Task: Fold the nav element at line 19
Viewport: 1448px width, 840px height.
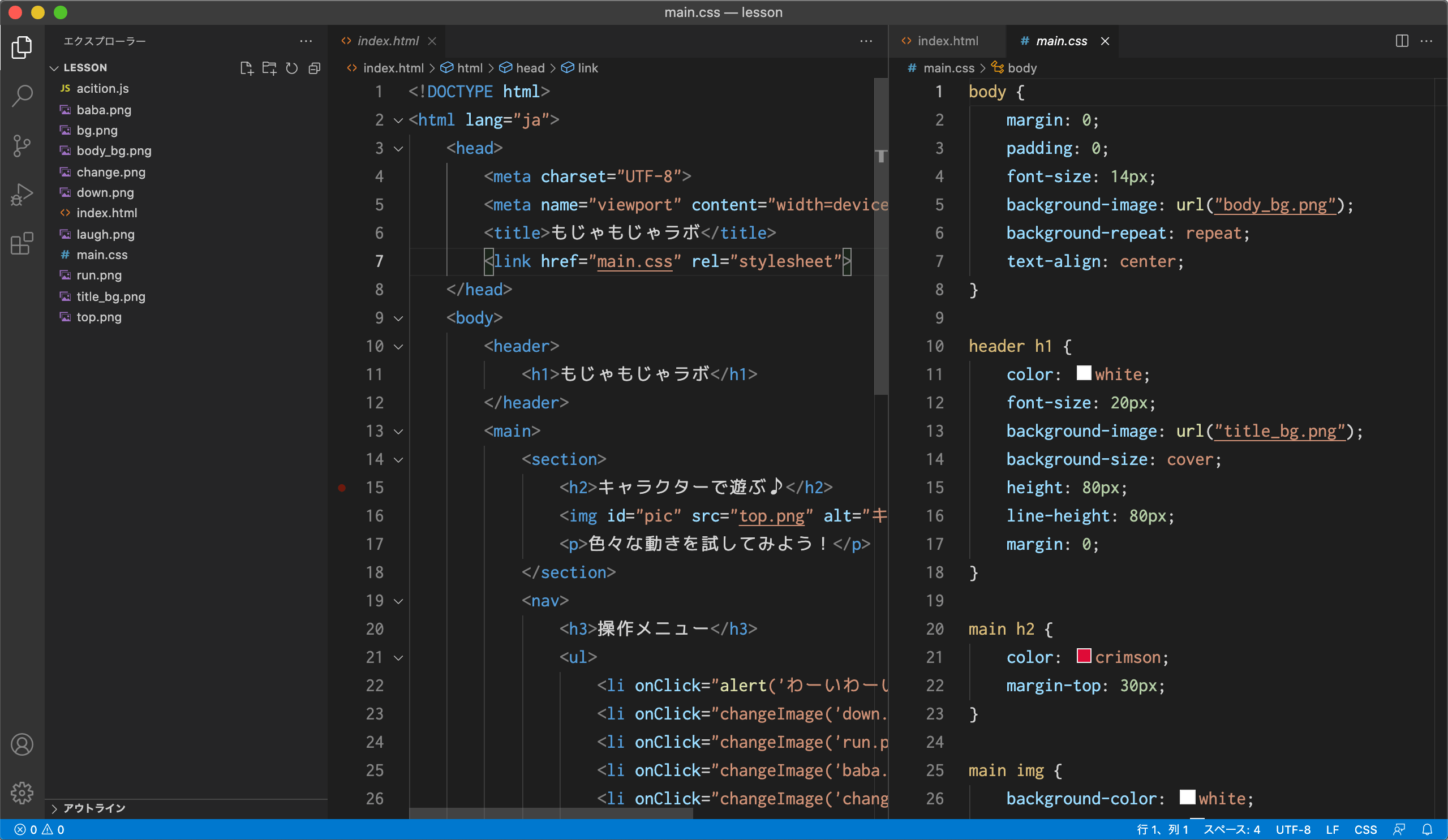Action: (398, 601)
